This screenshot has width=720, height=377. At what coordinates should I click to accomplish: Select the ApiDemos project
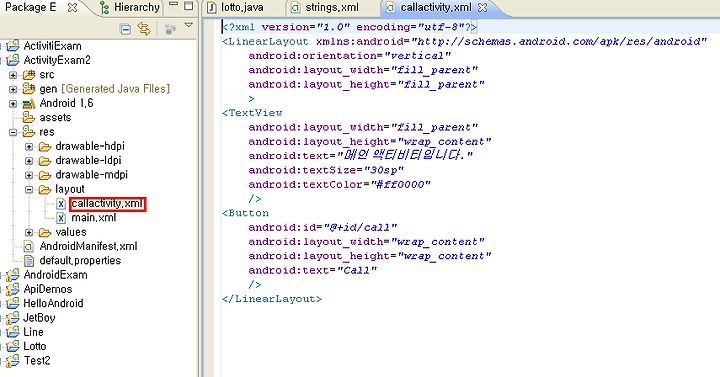tap(48, 289)
